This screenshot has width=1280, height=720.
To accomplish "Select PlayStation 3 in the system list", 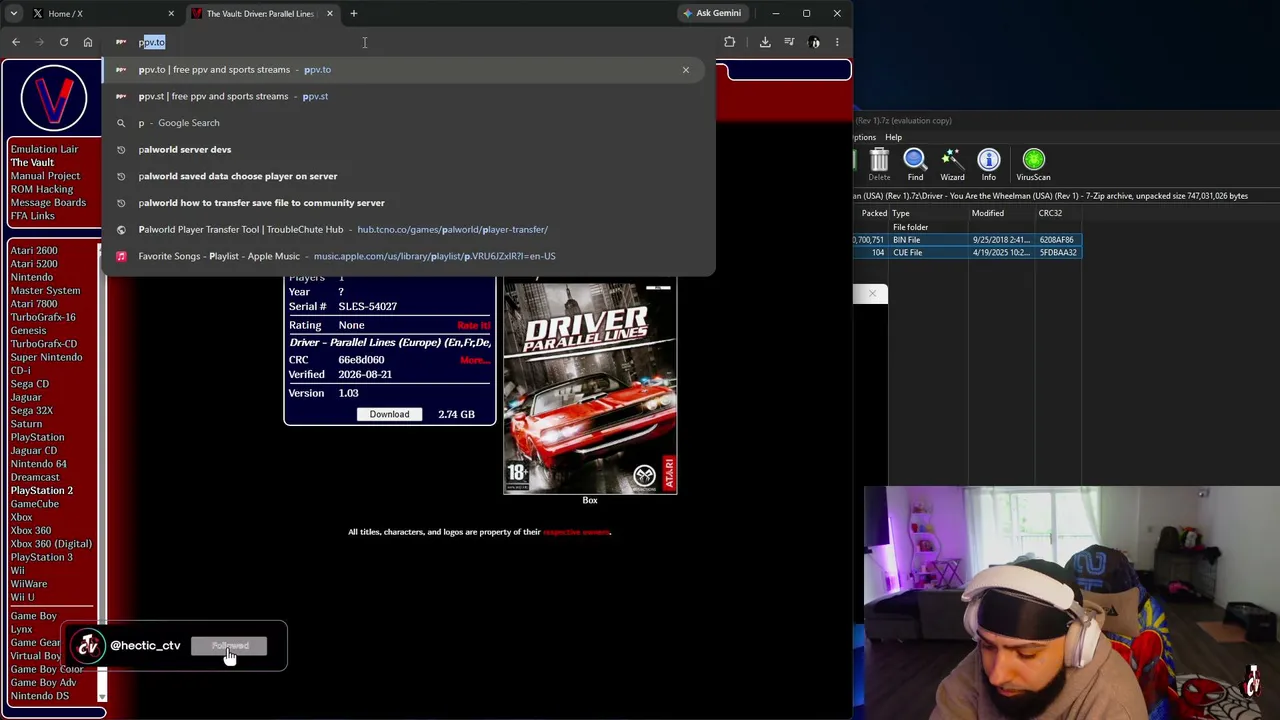I will (x=41, y=557).
